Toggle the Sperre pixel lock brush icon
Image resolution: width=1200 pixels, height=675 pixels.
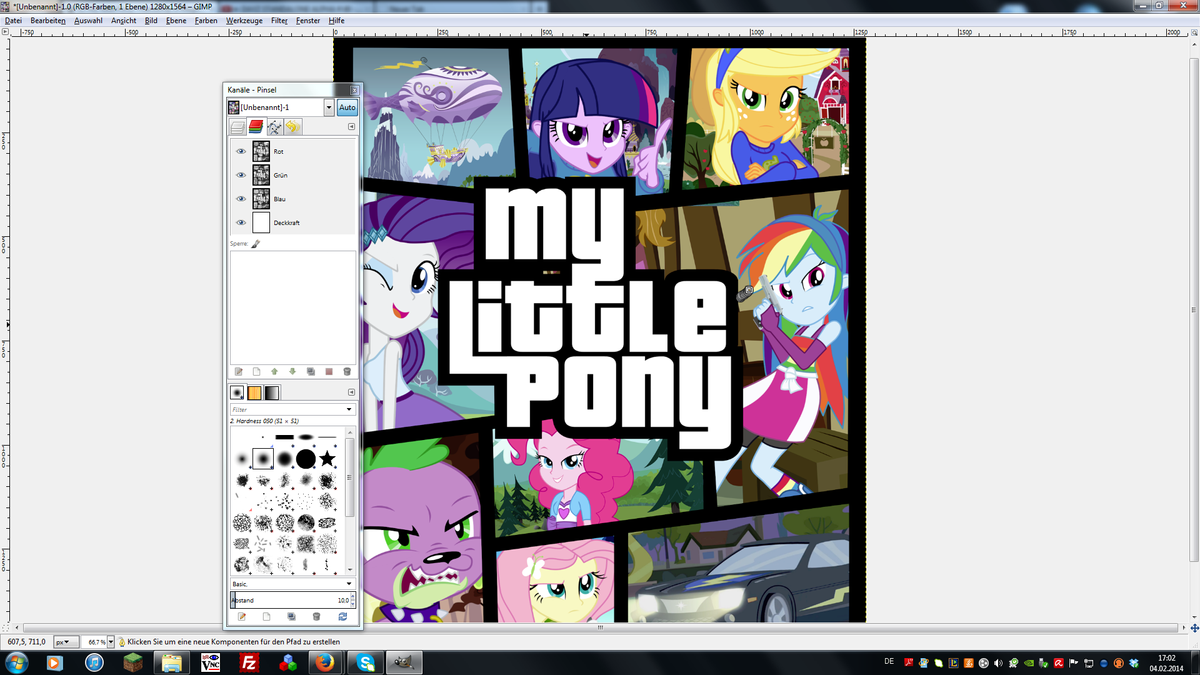255,243
